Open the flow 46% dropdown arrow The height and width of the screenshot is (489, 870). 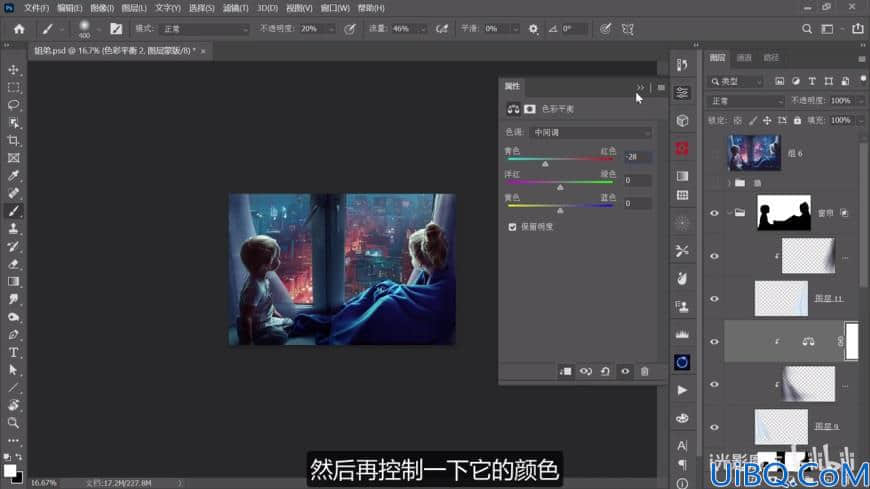tap(423, 29)
